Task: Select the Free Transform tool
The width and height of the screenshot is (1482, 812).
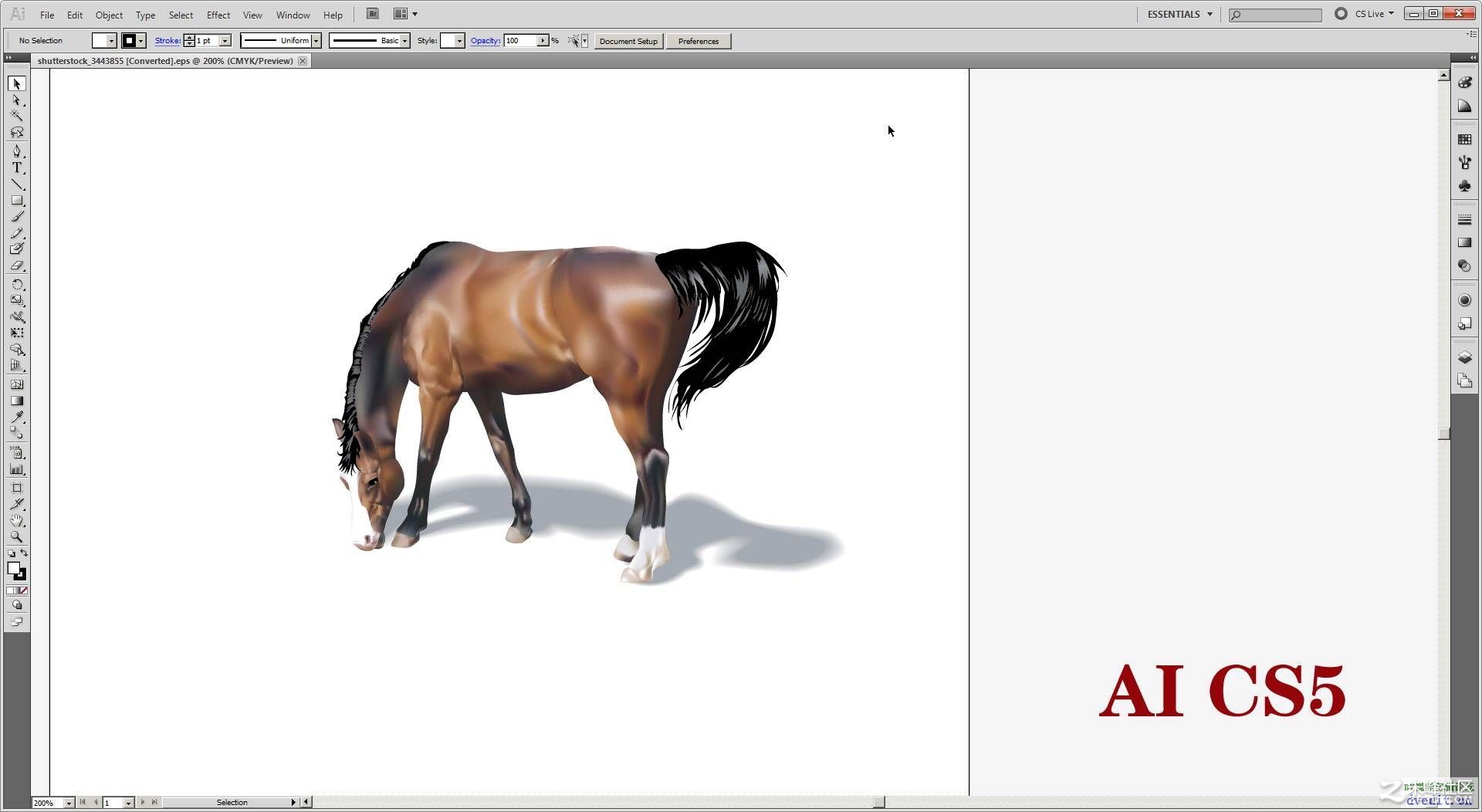Action: (x=17, y=333)
